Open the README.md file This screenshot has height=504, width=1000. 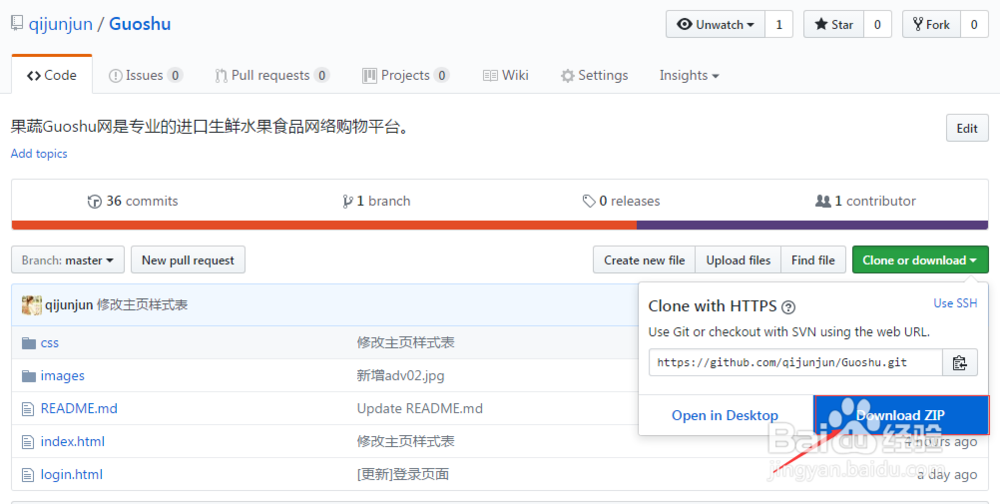click(x=79, y=409)
